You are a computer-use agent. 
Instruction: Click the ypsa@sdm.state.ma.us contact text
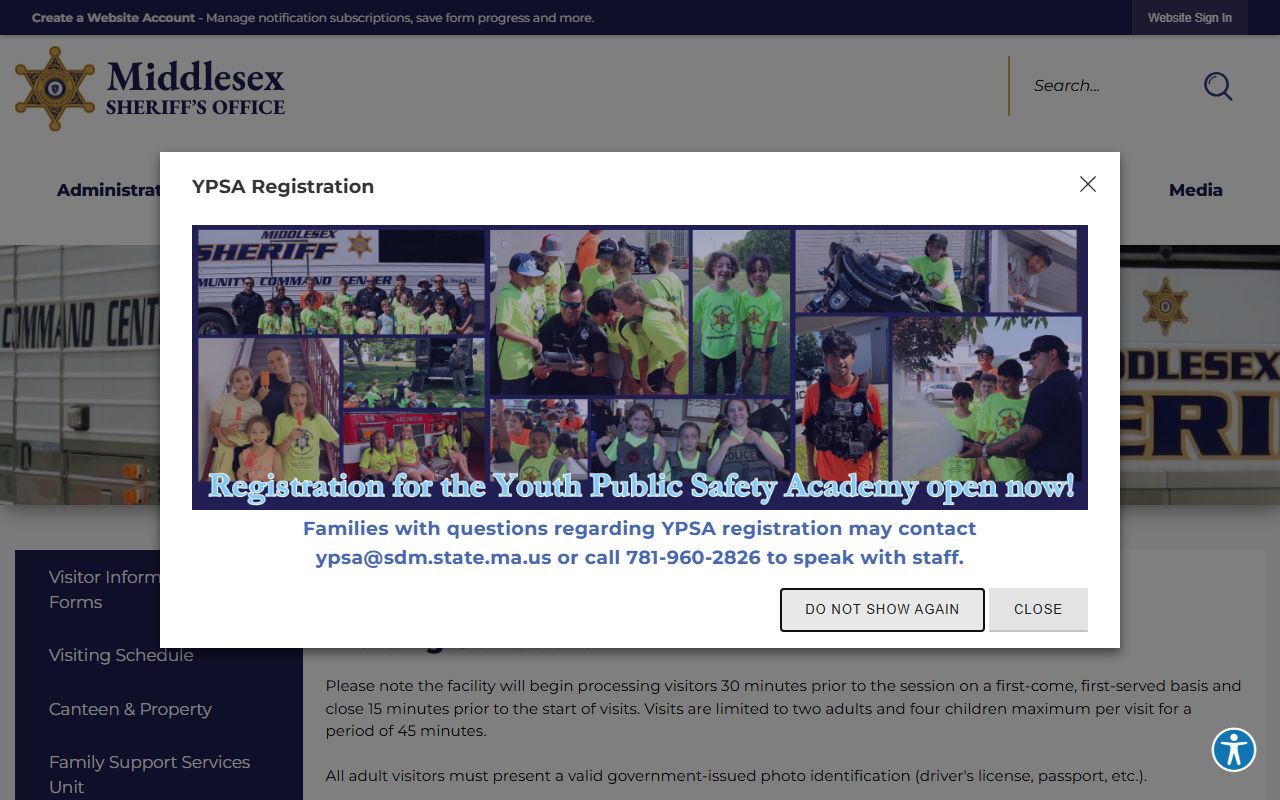coord(433,558)
